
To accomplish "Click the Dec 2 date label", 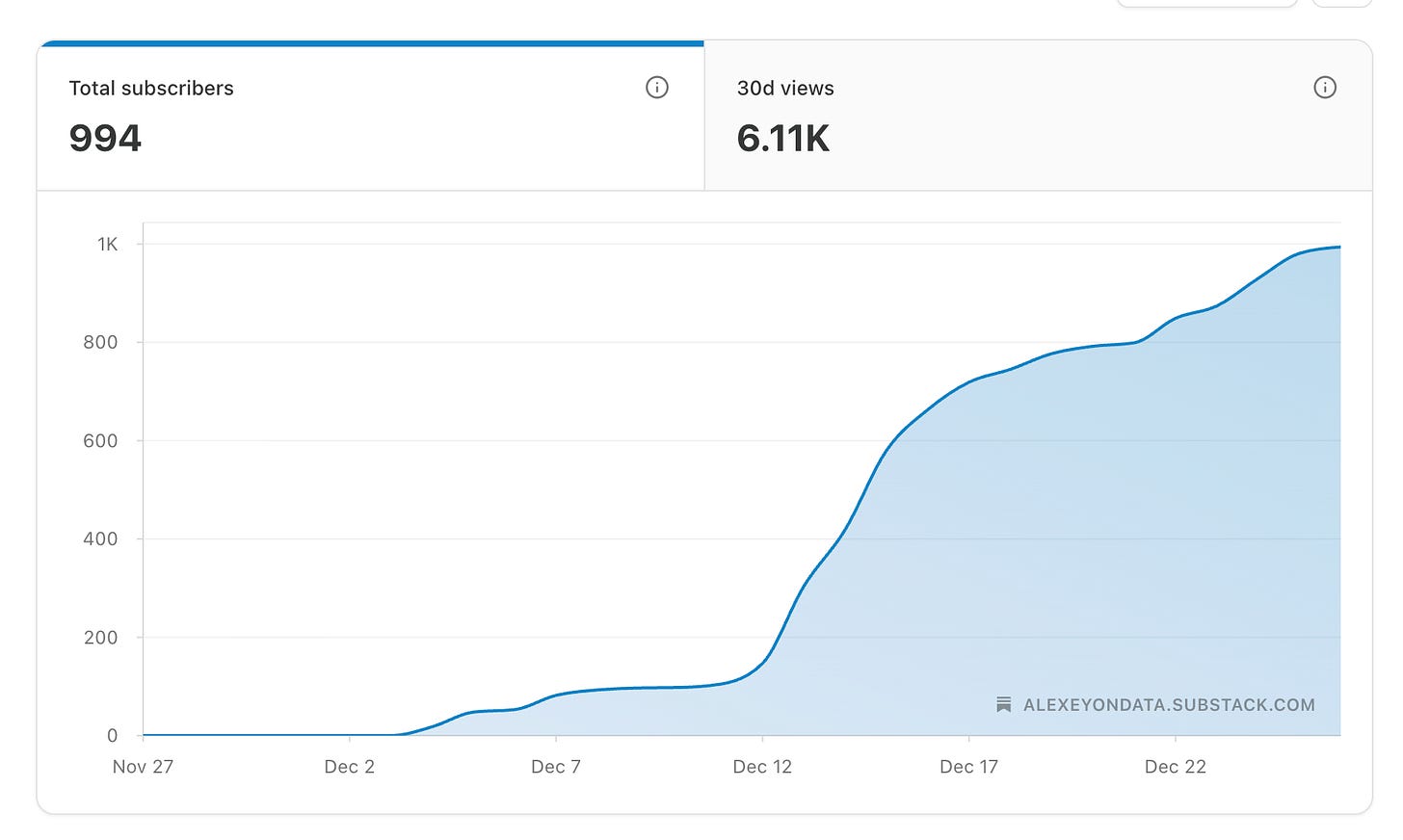I will pyautogui.click(x=349, y=767).
